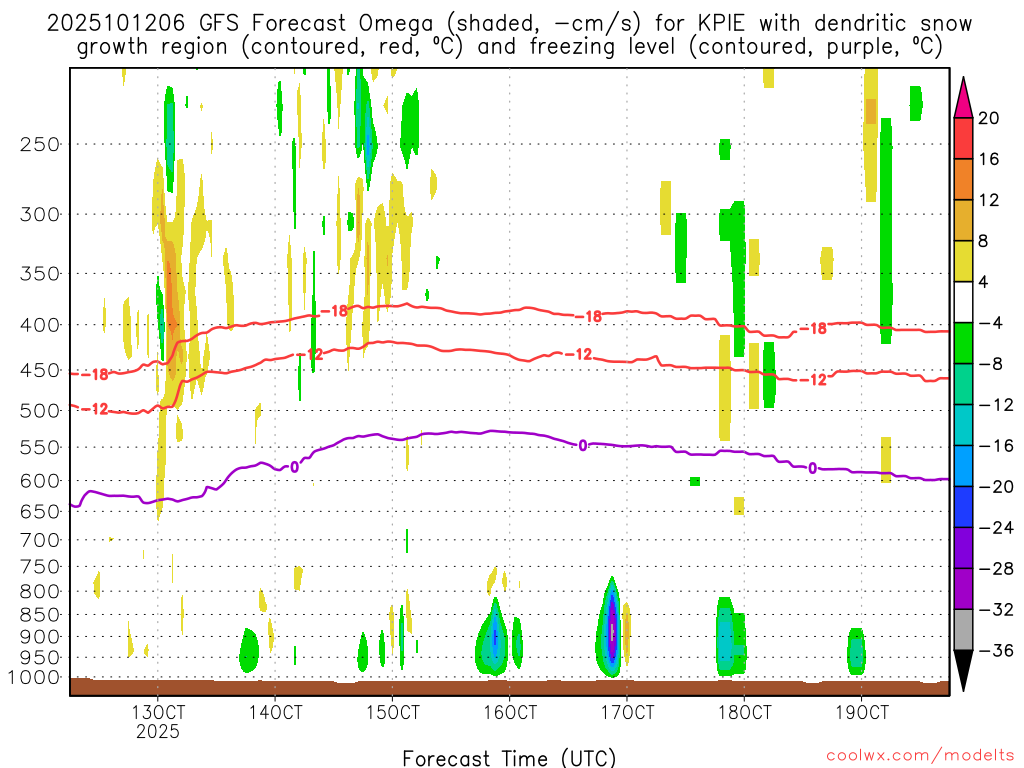This screenshot has width=1024, height=768.
Task: Select the 160CT time axis label
Action: [x=509, y=713]
